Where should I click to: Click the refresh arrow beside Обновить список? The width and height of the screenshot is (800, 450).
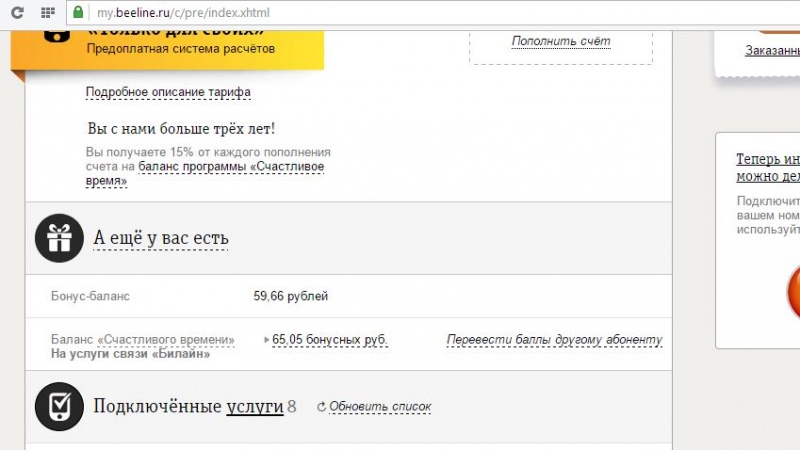click(x=321, y=407)
